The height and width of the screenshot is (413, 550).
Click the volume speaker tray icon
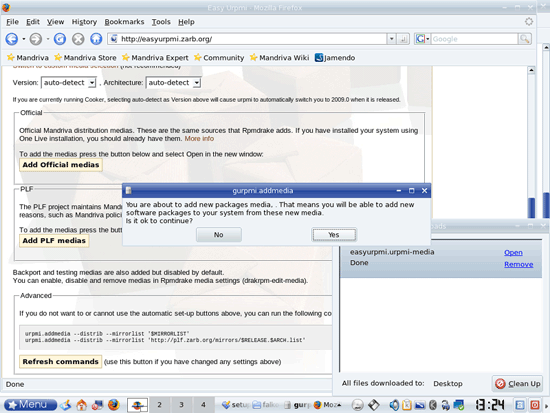[394, 405]
